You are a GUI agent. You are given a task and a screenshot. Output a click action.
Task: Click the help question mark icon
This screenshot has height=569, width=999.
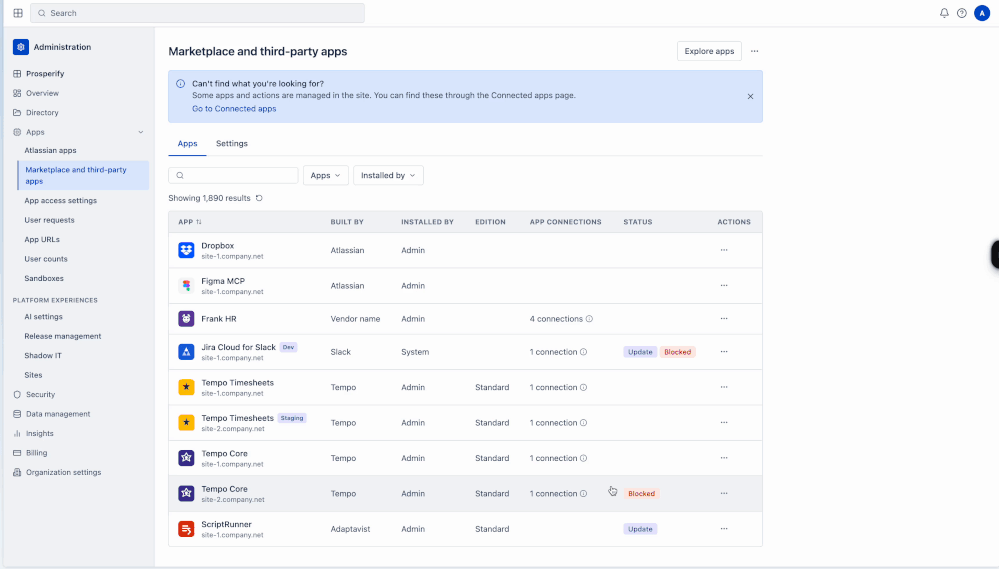point(961,13)
